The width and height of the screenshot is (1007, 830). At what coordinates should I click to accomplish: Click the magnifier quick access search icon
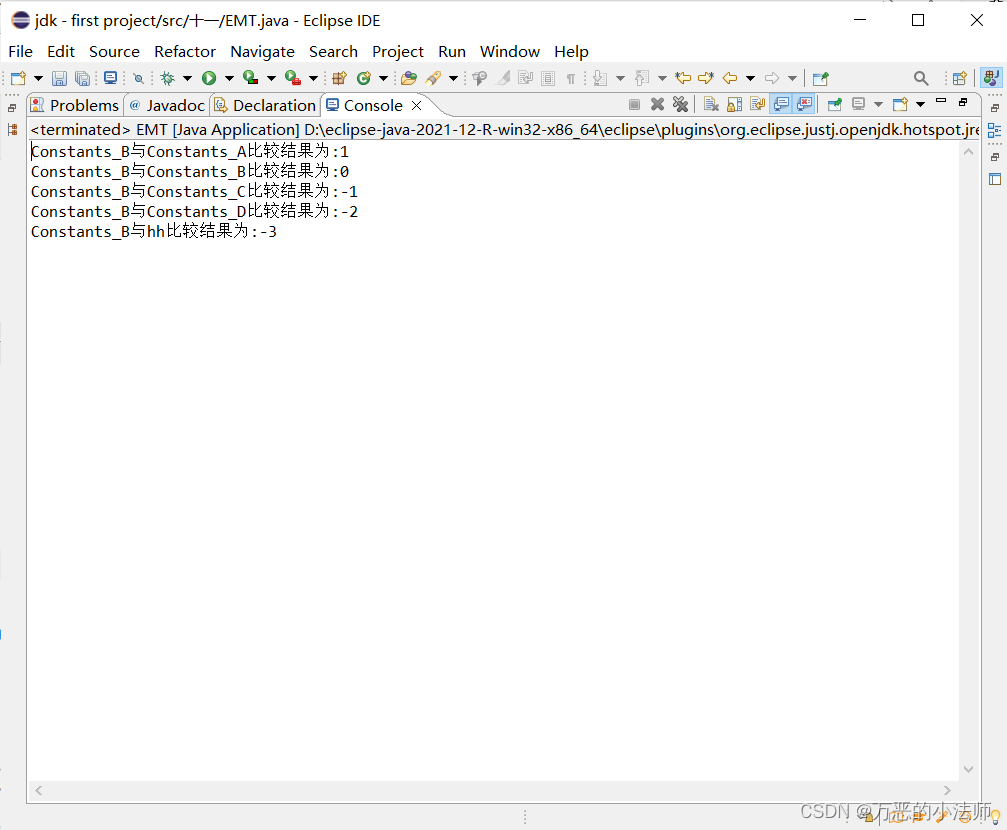(x=921, y=78)
